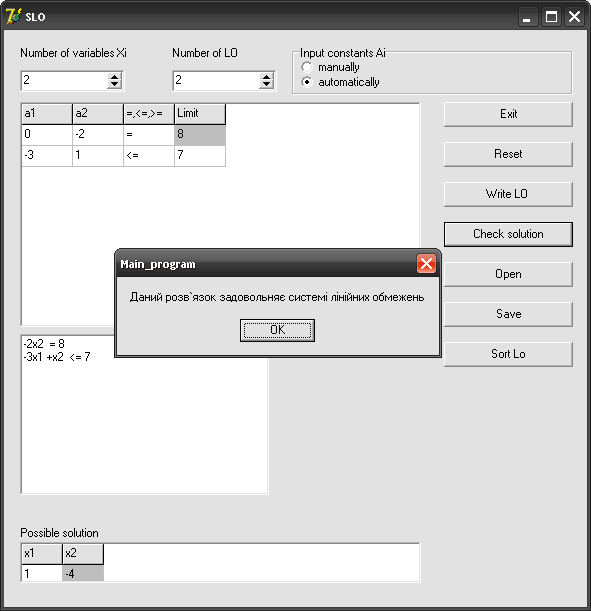Confirm the dialog with OK
Screen dimensions: 591x611
pyautogui.click(x=277, y=330)
